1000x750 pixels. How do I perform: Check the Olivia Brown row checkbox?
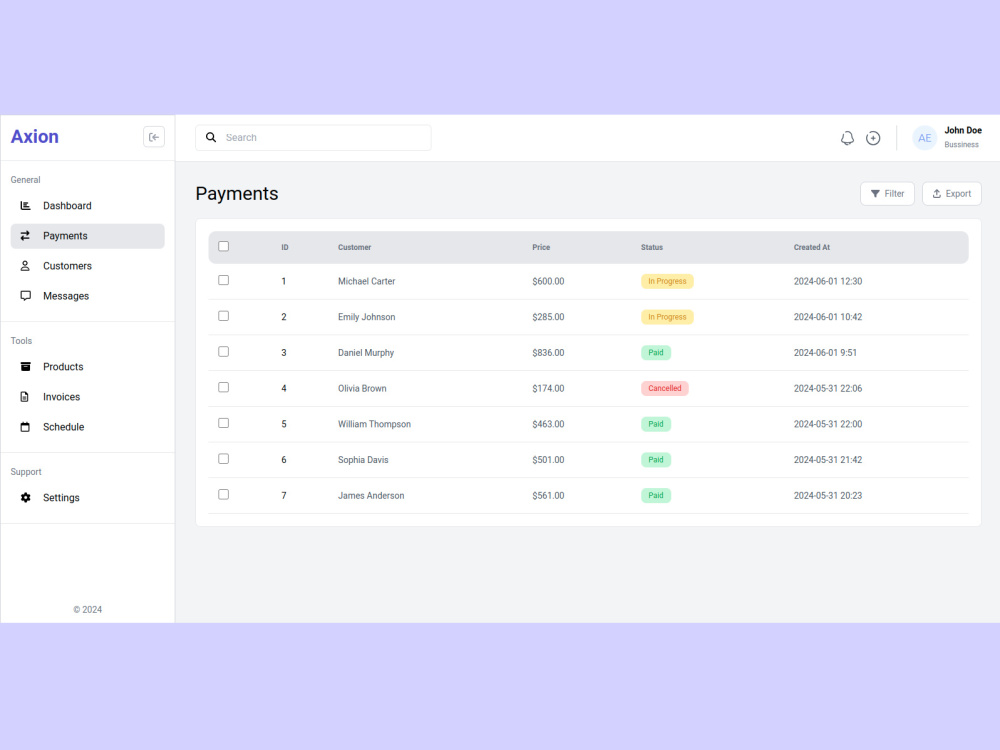[223, 387]
